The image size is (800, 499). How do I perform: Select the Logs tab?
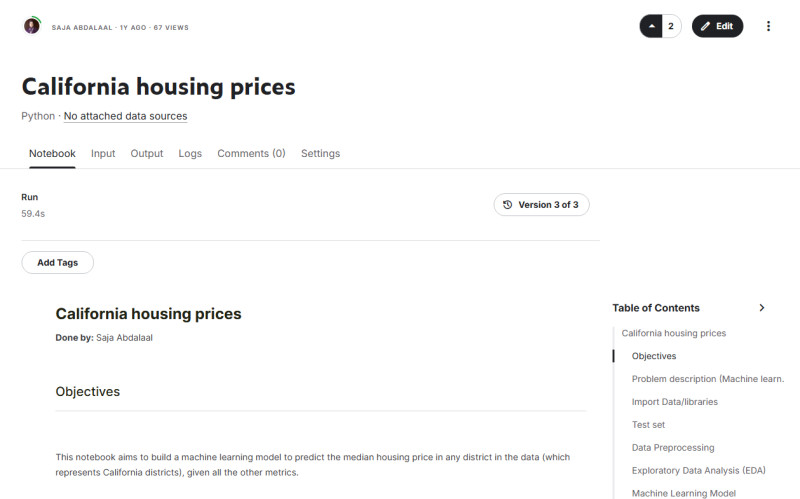(190, 154)
